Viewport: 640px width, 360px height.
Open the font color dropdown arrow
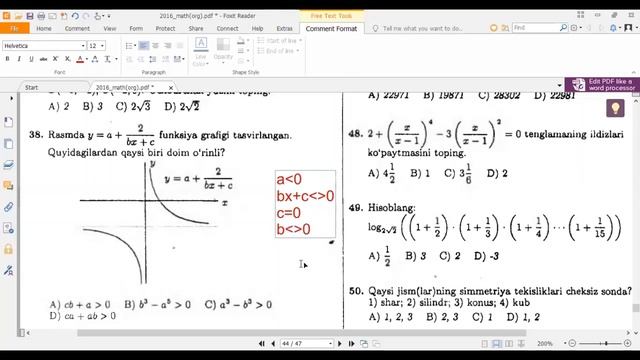tap(87, 59)
